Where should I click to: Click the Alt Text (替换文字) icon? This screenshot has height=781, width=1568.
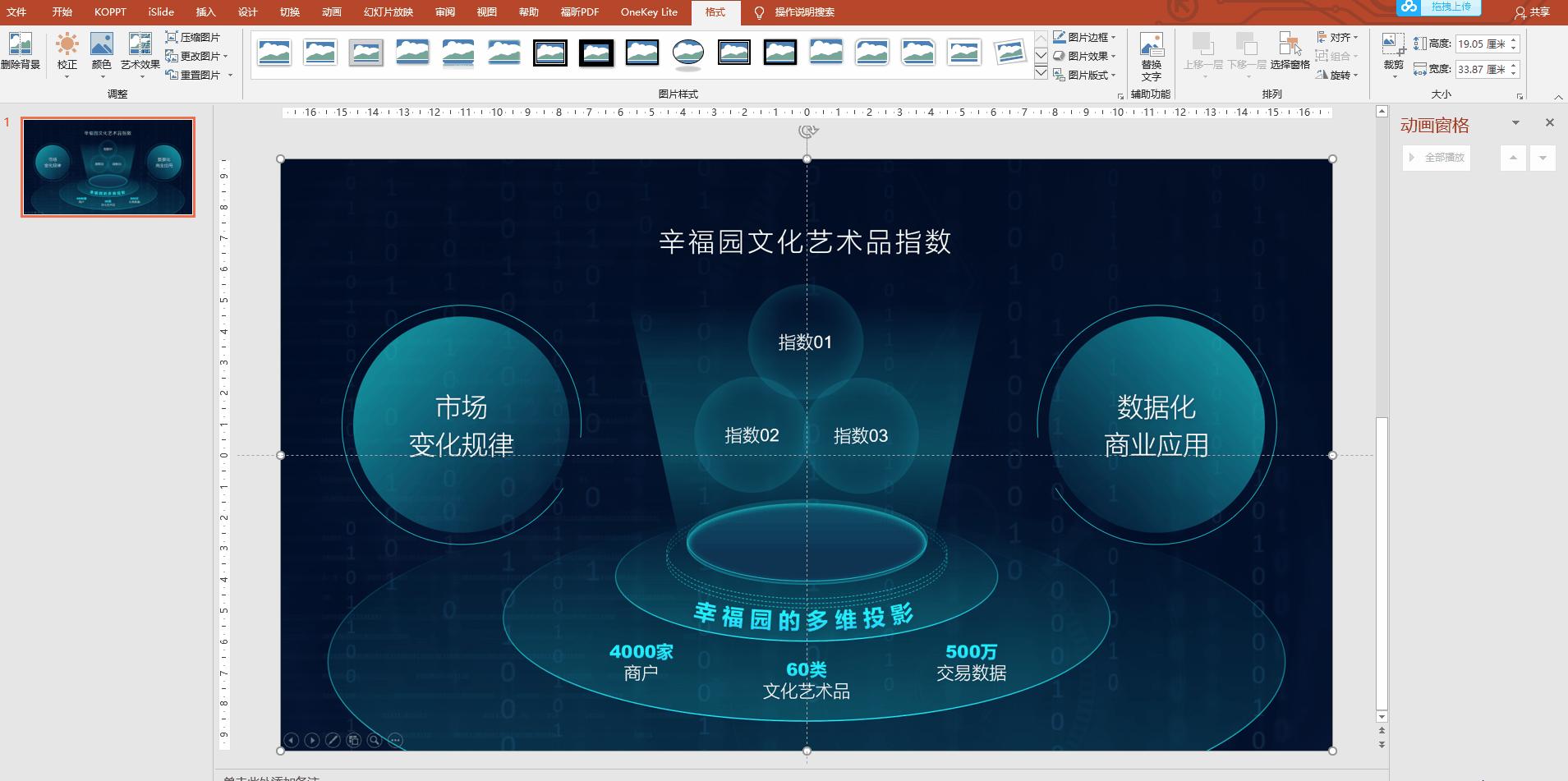point(1151,56)
